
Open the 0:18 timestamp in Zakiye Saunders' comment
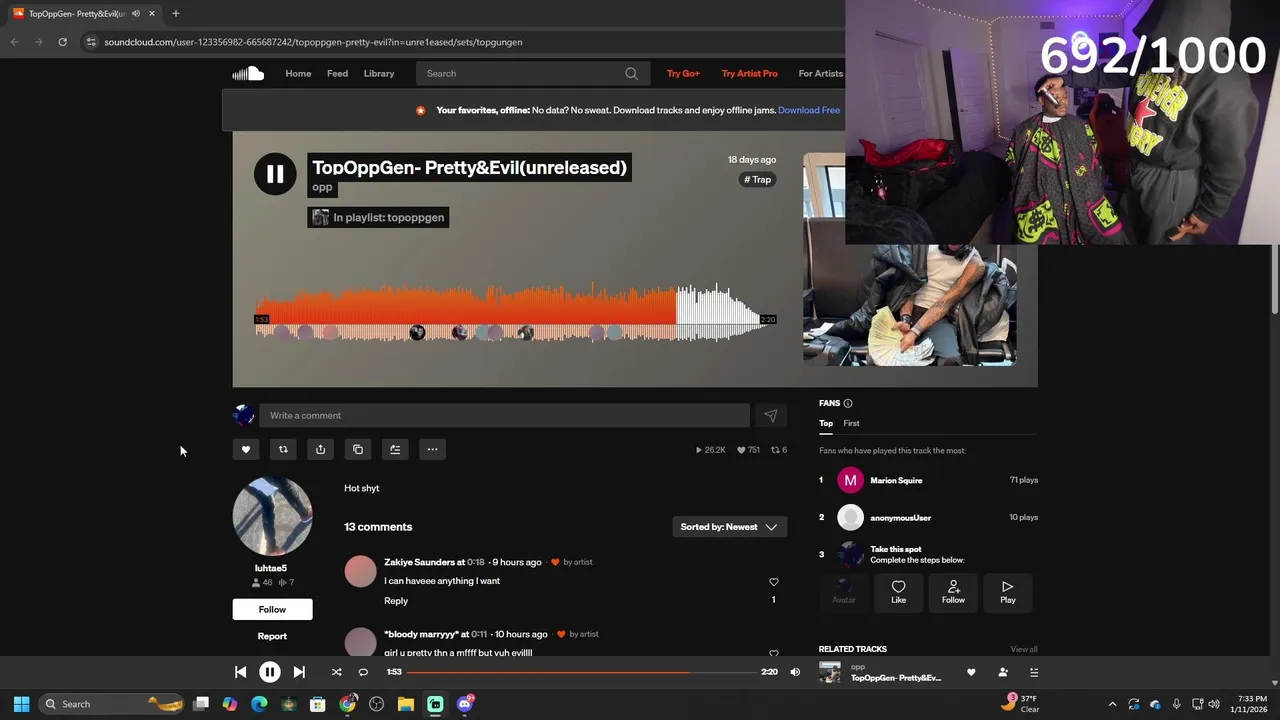(475, 562)
